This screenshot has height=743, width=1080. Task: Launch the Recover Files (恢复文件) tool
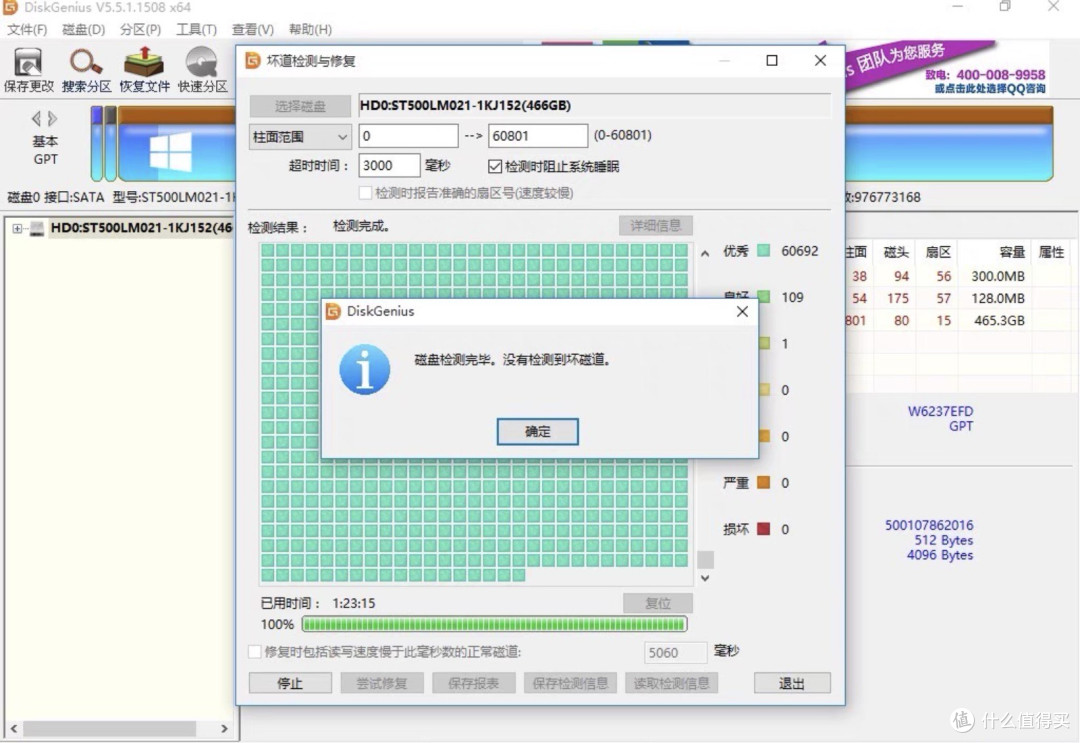(144, 70)
